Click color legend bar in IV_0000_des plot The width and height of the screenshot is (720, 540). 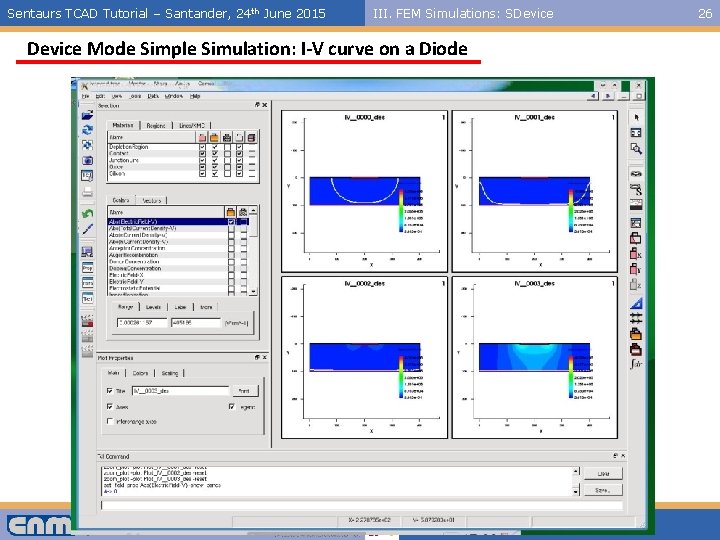pyautogui.click(x=401, y=210)
